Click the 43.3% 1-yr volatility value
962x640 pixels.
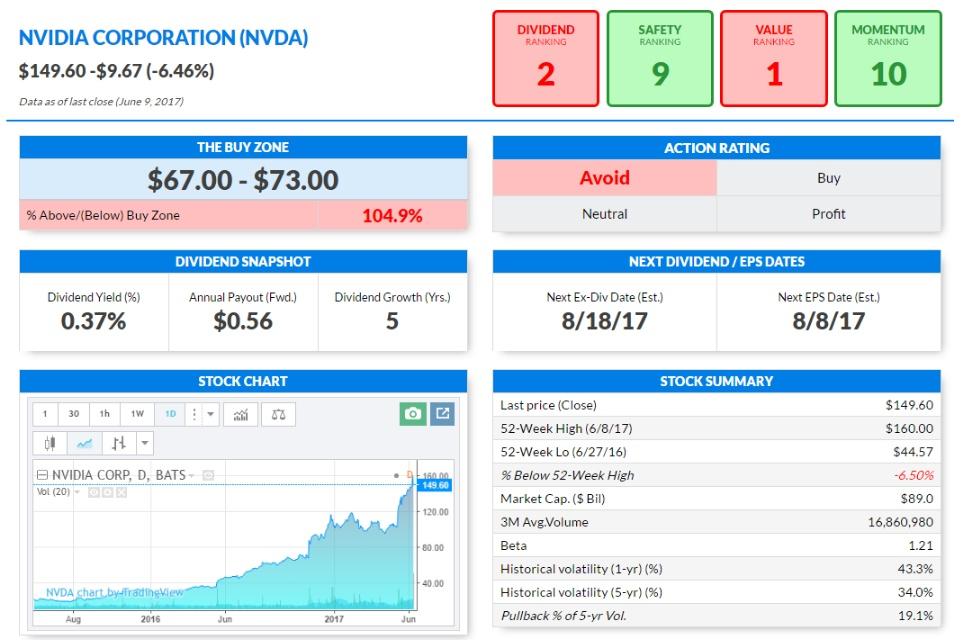pos(915,569)
